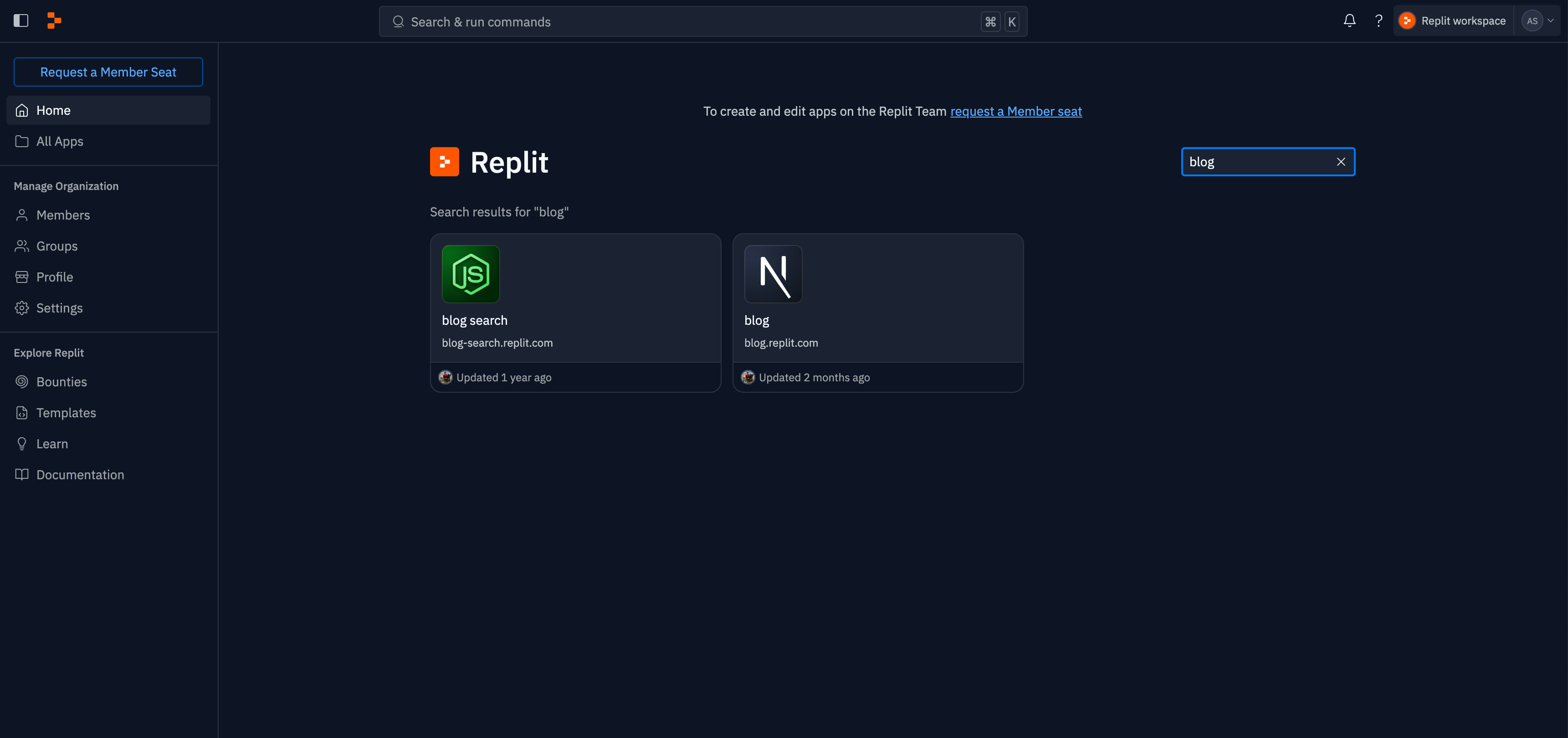Open the help question mark icon

[1378, 20]
